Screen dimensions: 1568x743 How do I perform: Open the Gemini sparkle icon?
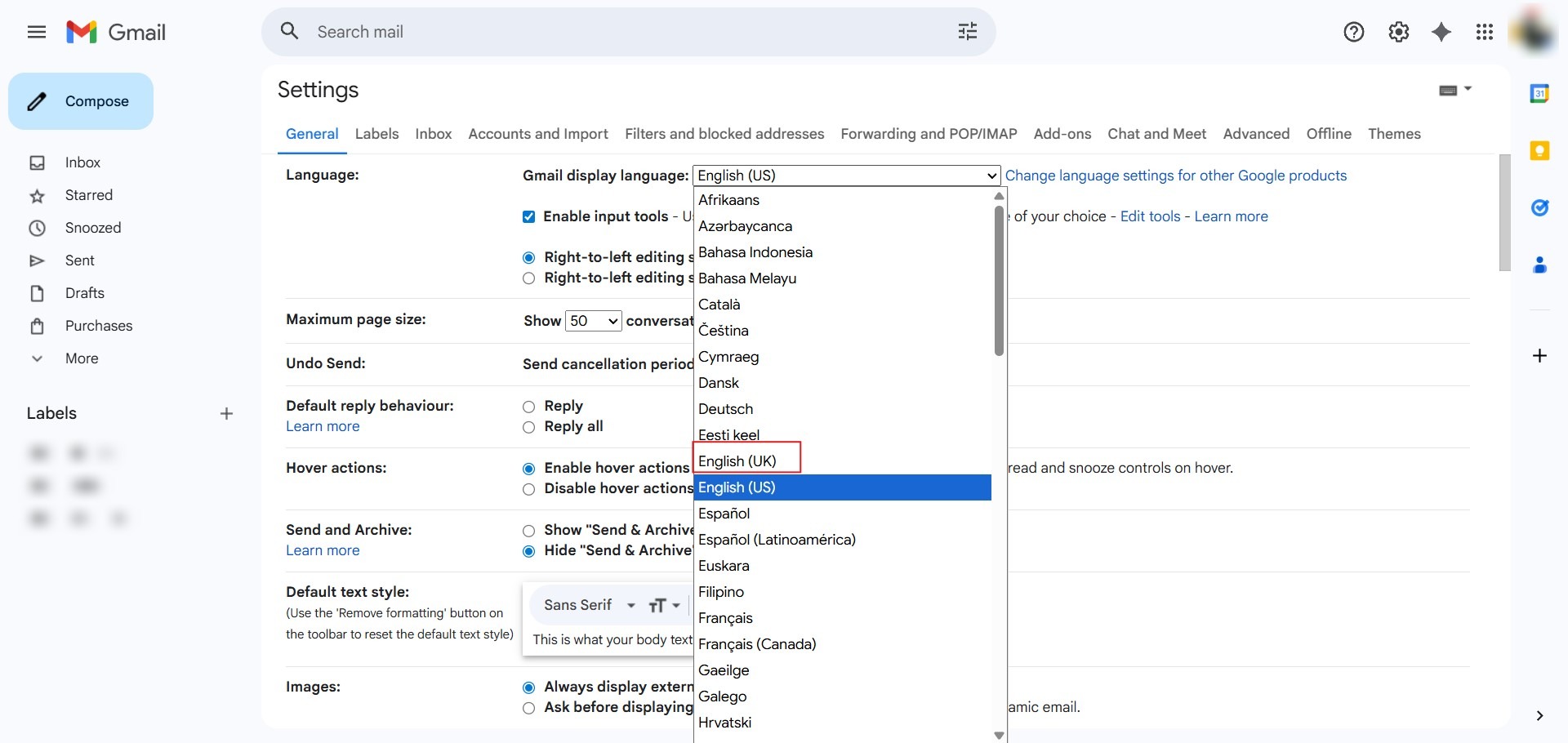click(x=1441, y=32)
